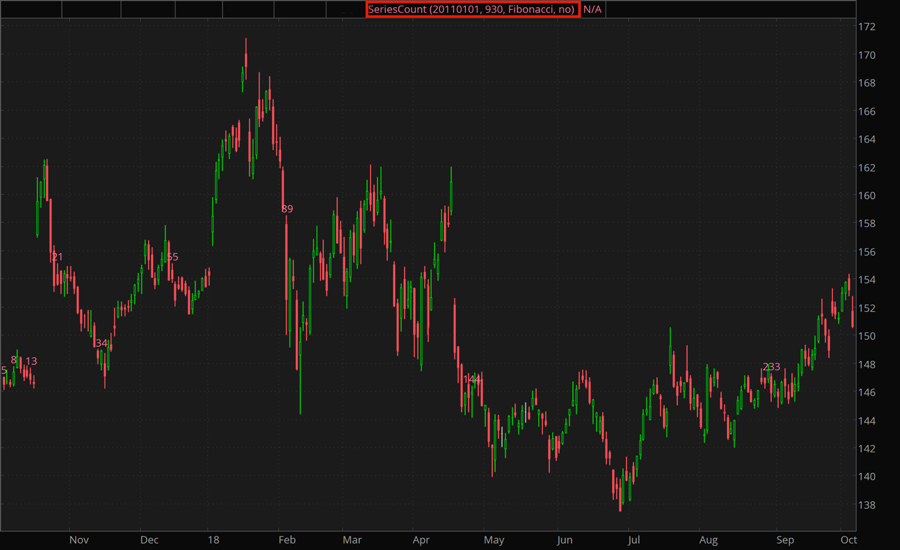This screenshot has width=900, height=550.
Task: Click the N/A value beside SeriesCount
Action: (x=593, y=9)
